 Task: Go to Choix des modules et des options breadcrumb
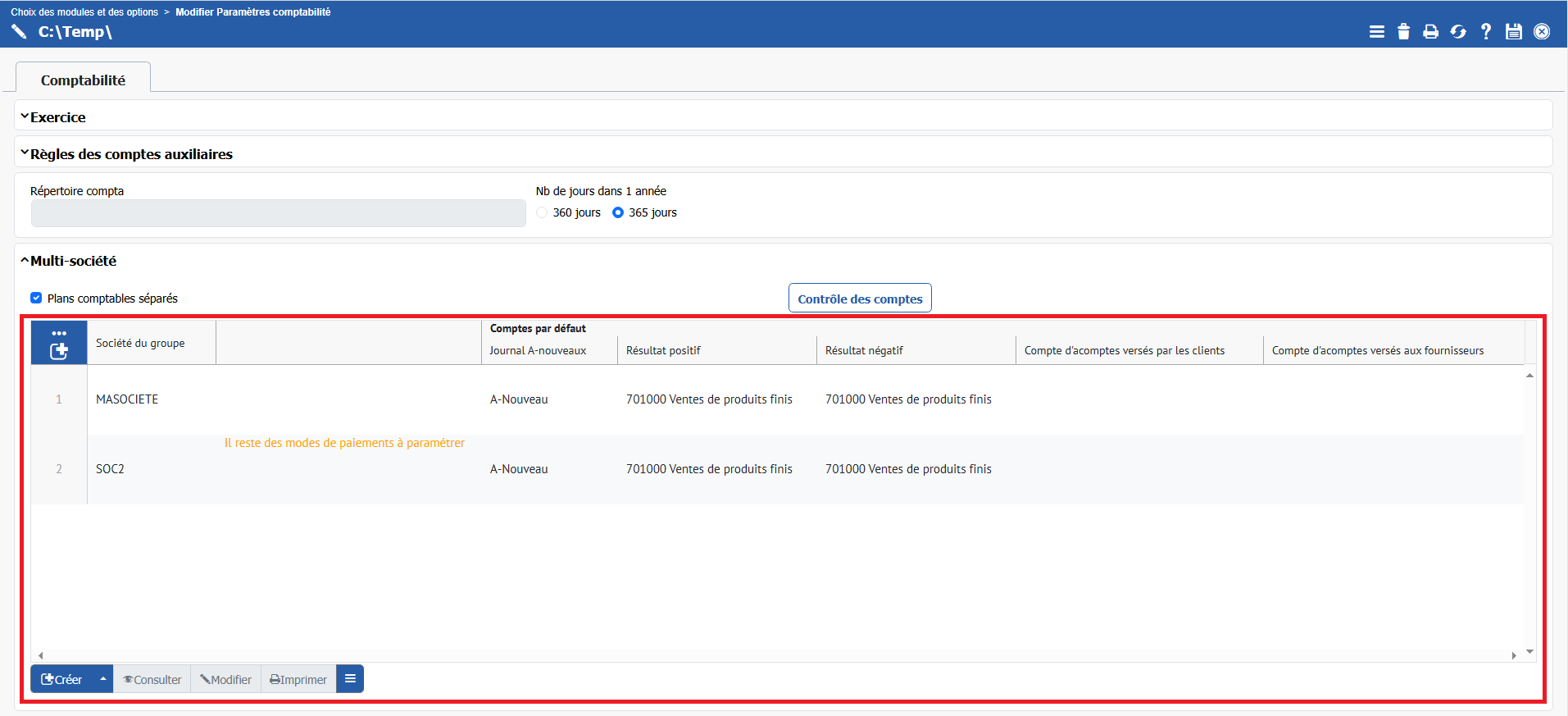pyautogui.click(x=84, y=12)
